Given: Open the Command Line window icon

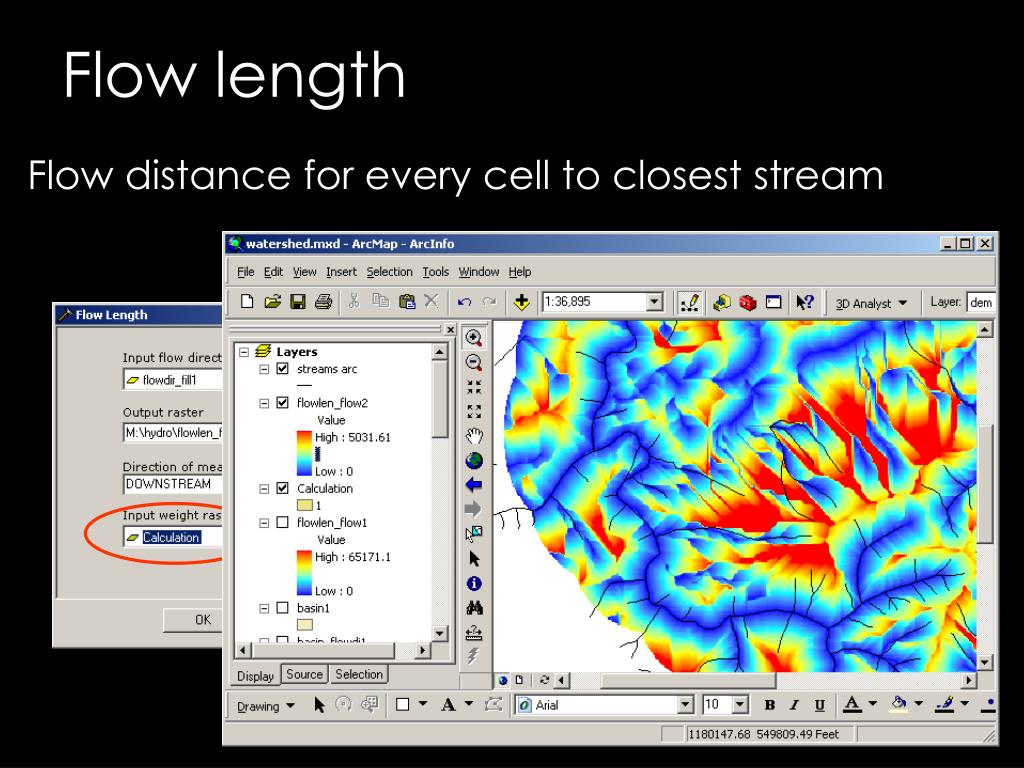Looking at the screenshot, I should (x=774, y=302).
